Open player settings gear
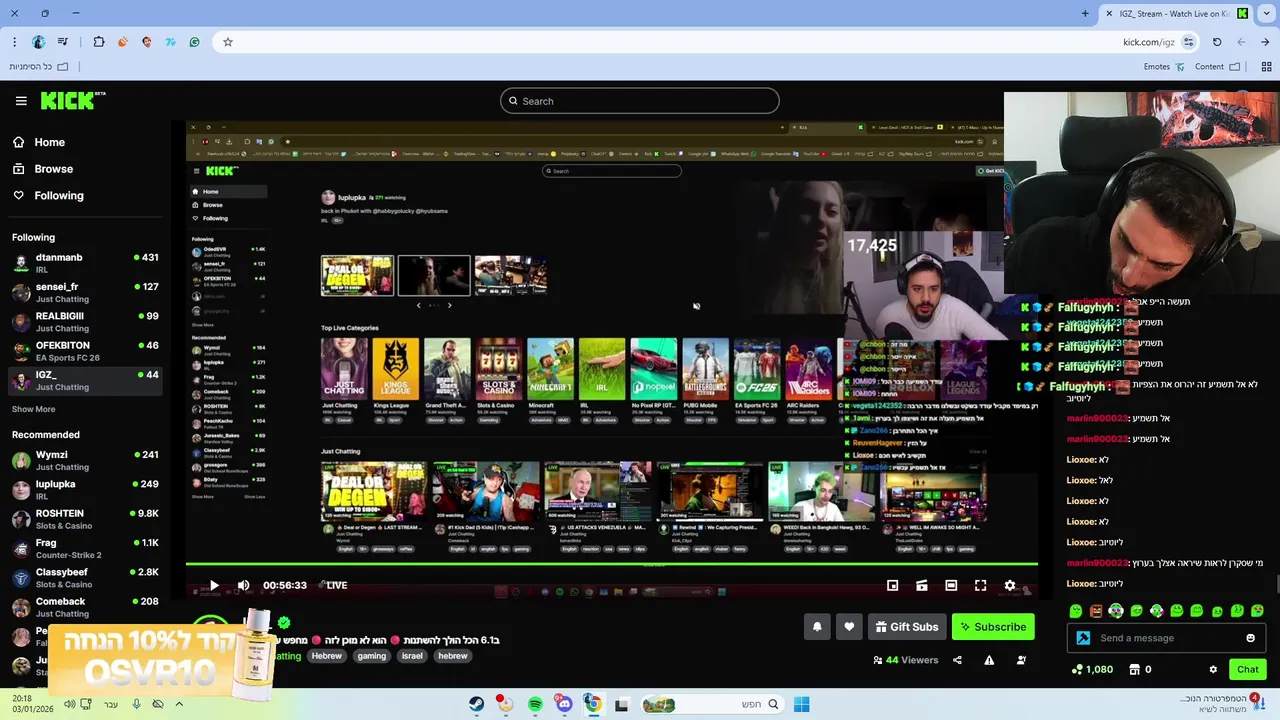Viewport: 1280px width, 720px height. [x=1010, y=585]
